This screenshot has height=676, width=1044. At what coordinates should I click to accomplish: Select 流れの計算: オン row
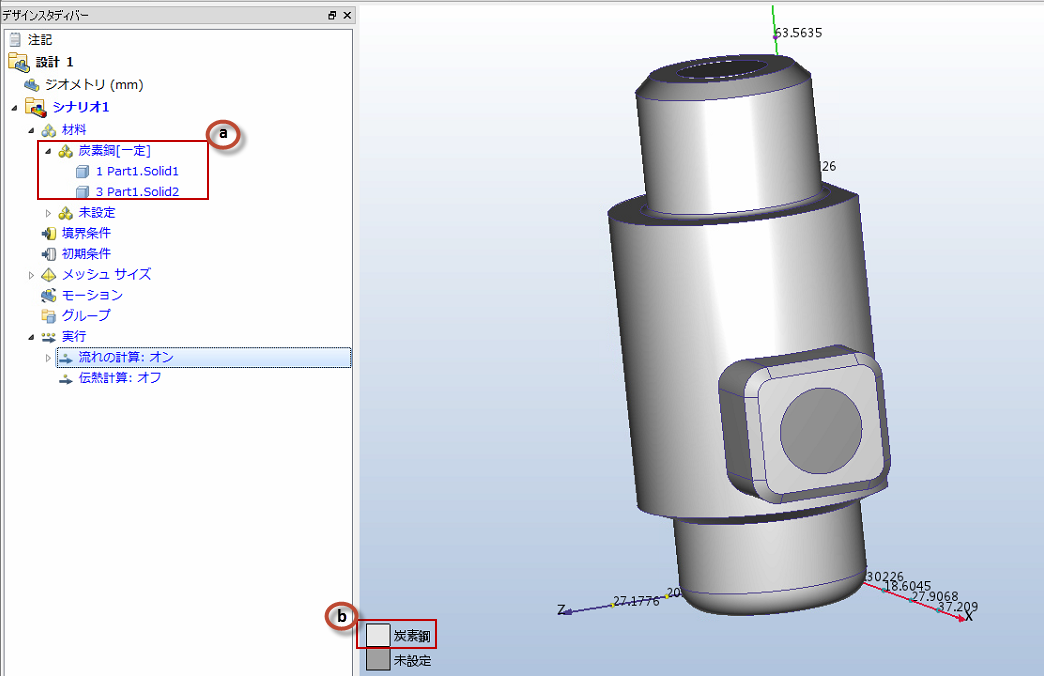tap(203, 358)
